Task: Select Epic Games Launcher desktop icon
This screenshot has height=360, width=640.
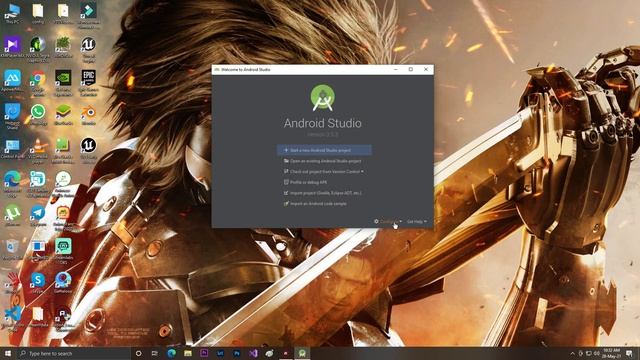Action: coord(89,83)
